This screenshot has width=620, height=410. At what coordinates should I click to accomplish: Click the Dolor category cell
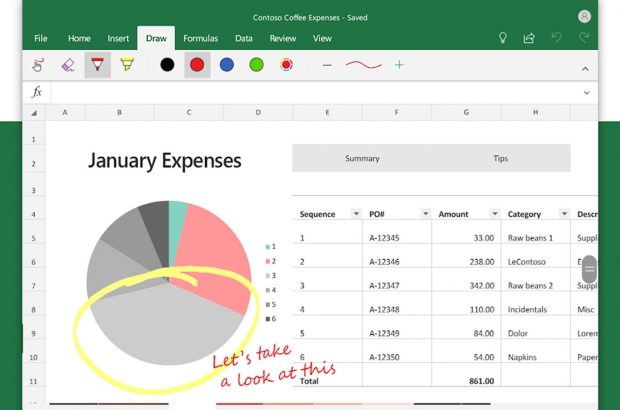518,333
